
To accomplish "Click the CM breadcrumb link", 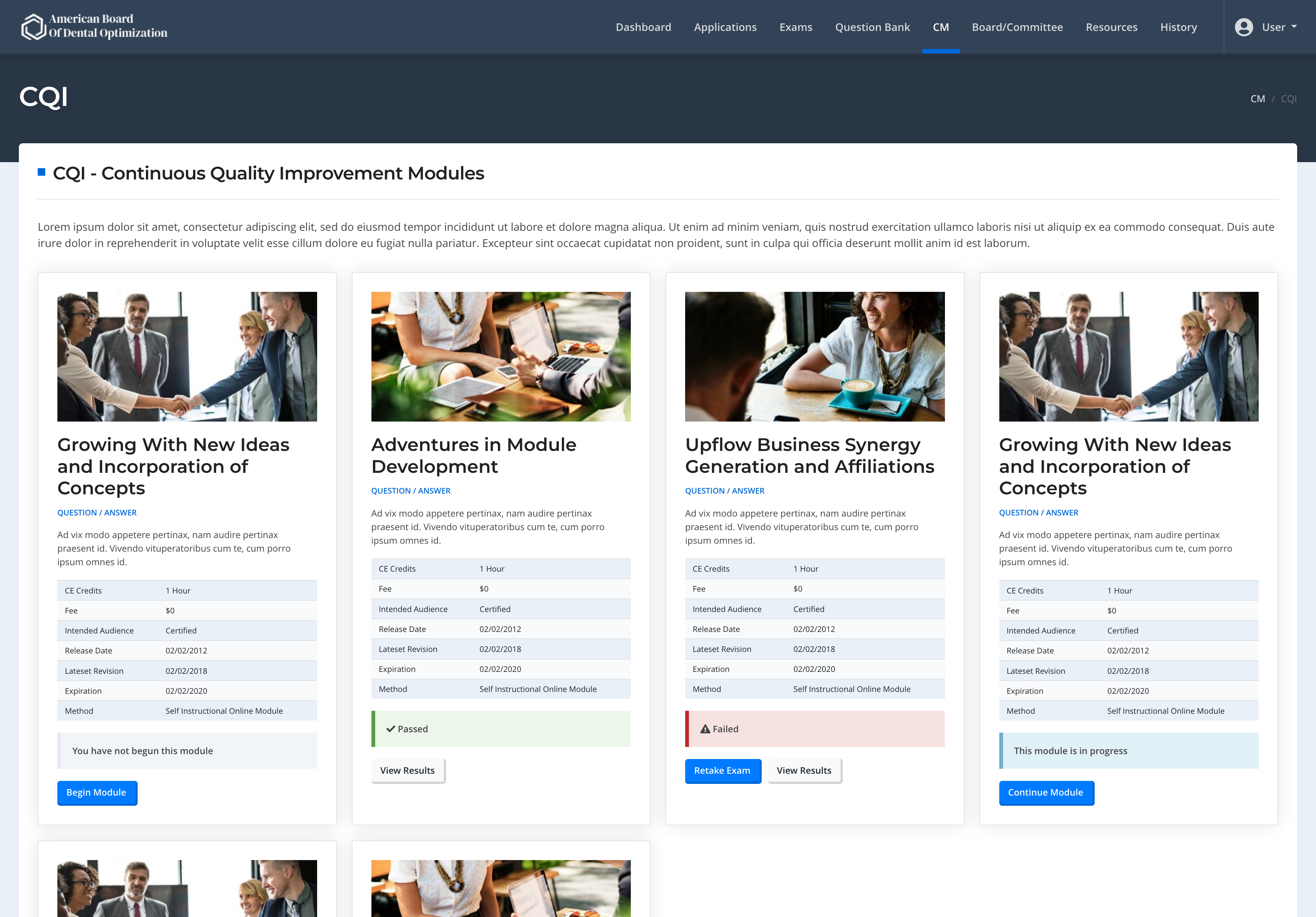I will pyautogui.click(x=1257, y=98).
